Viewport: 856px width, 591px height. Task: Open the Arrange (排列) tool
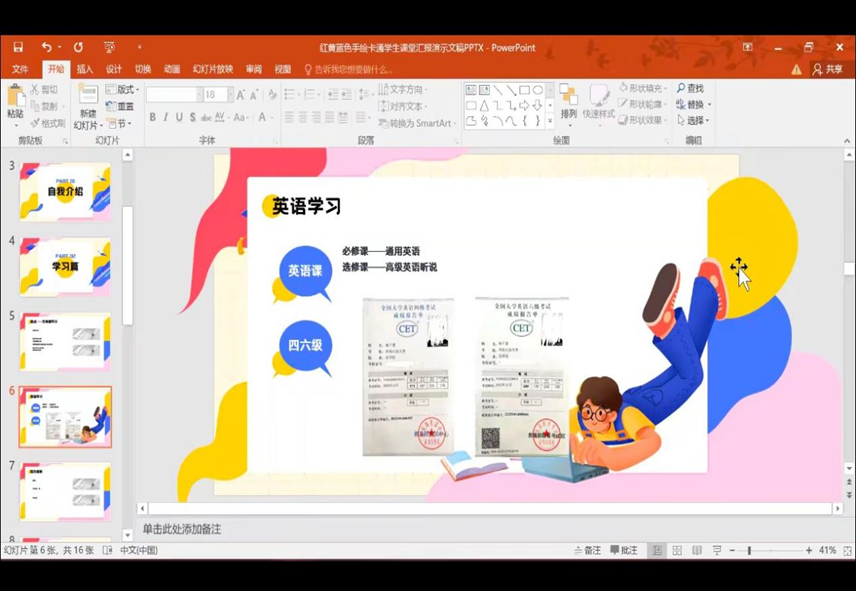568,102
